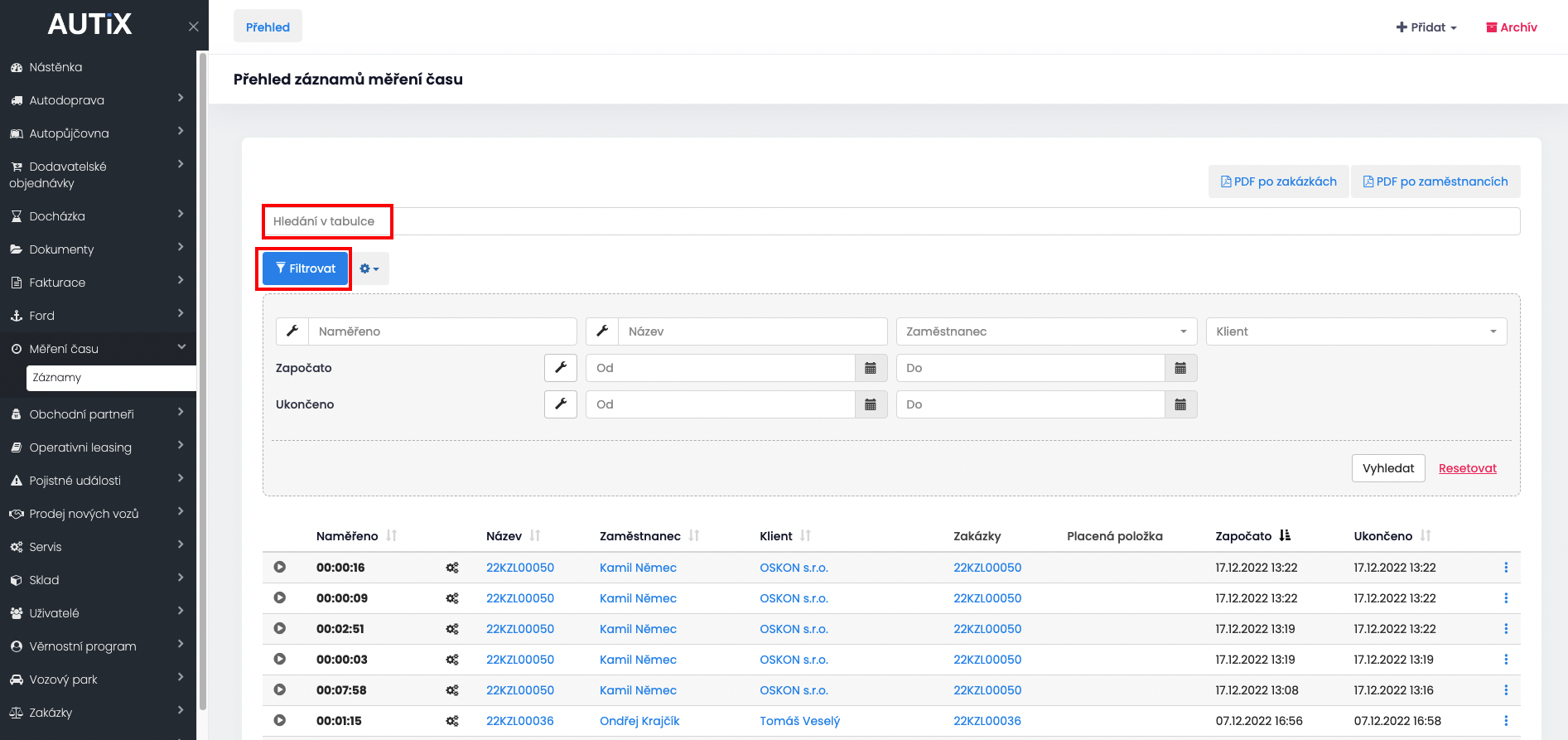The image size is (1568, 740).
Task: Sort the table by the Zaměstnanec column
Action: click(694, 536)
